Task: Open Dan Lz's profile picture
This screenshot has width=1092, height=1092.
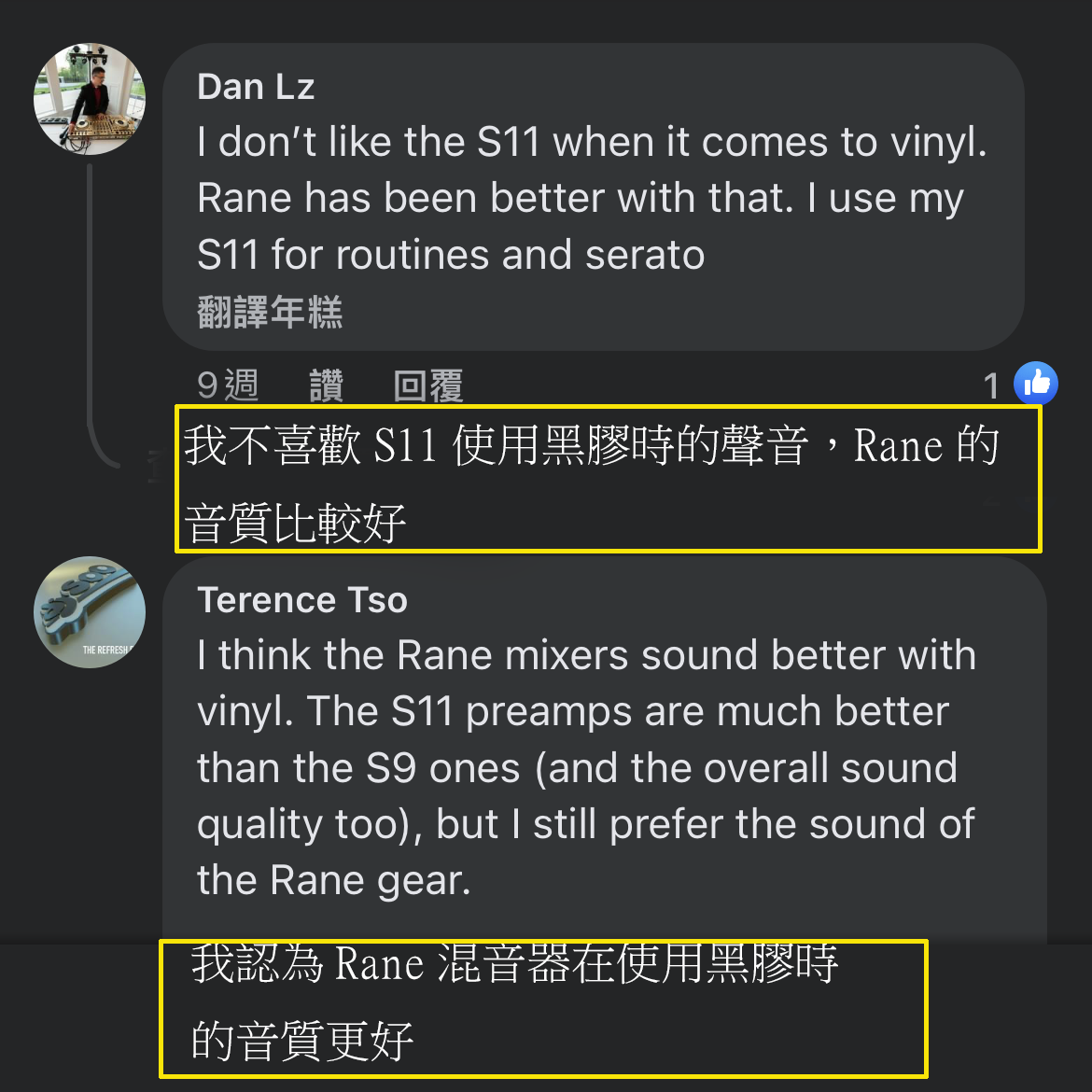Action: [90, 99]
